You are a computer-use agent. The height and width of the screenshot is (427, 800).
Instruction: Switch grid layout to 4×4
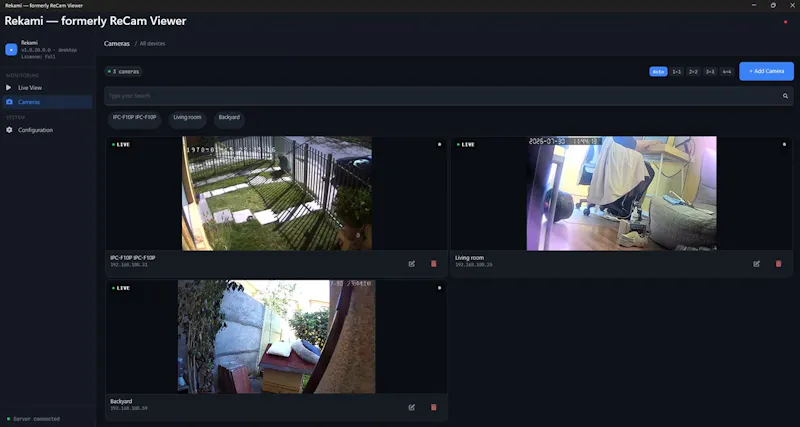727,72
